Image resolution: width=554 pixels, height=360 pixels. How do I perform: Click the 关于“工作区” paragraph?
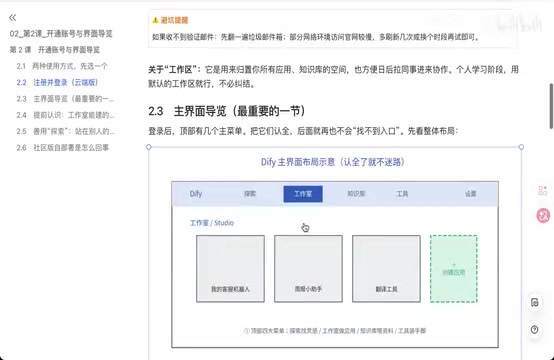click(x=334, y=76)
